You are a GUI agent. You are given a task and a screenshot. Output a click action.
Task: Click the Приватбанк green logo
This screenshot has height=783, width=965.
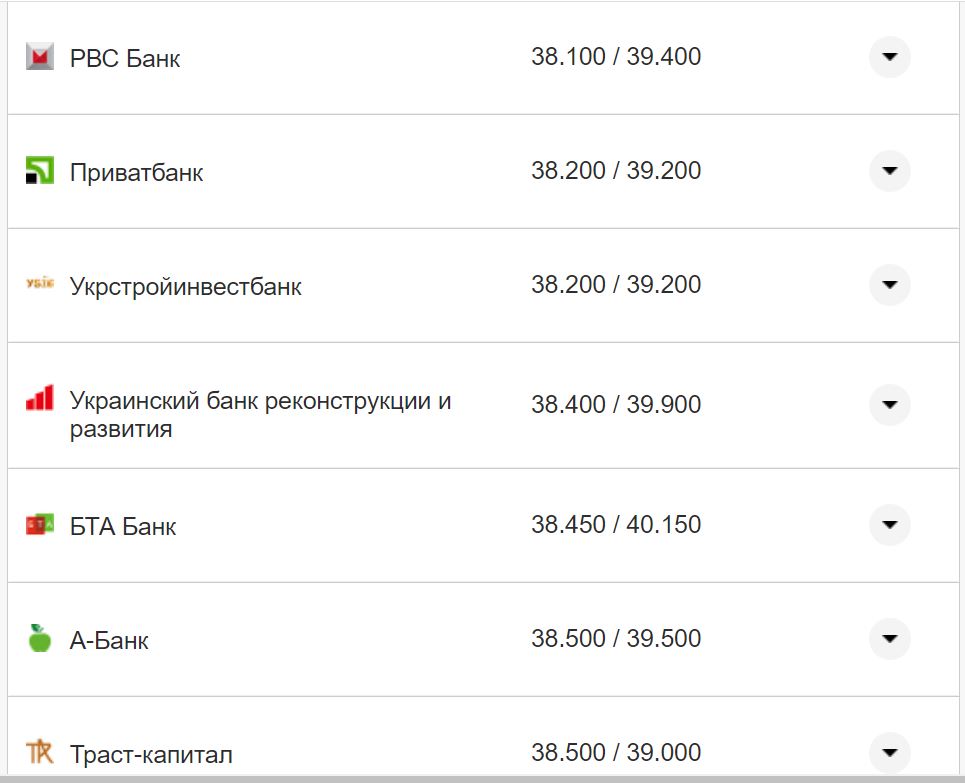pos(40,171)
